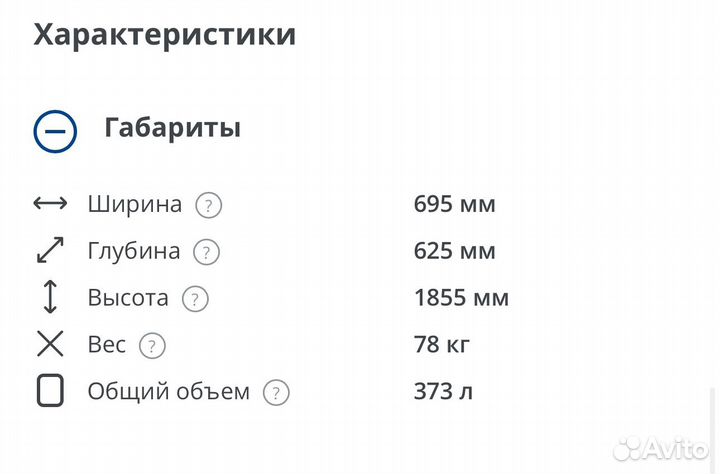Open the help tooltip for Ширина

click(x=208, y=206)
